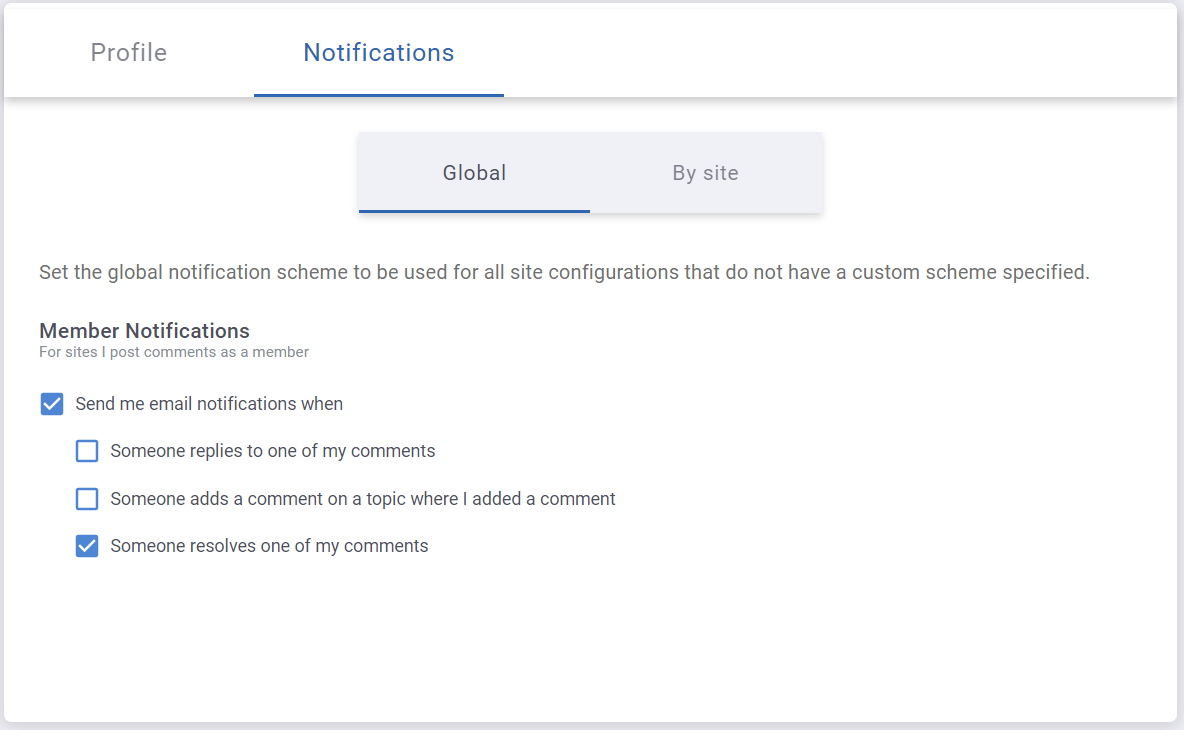Image resolution: width=1184 pixels, height=730 pixels.
Task: Click the 'Someone resolves one of my comments' label
Action: click(269, 546)
